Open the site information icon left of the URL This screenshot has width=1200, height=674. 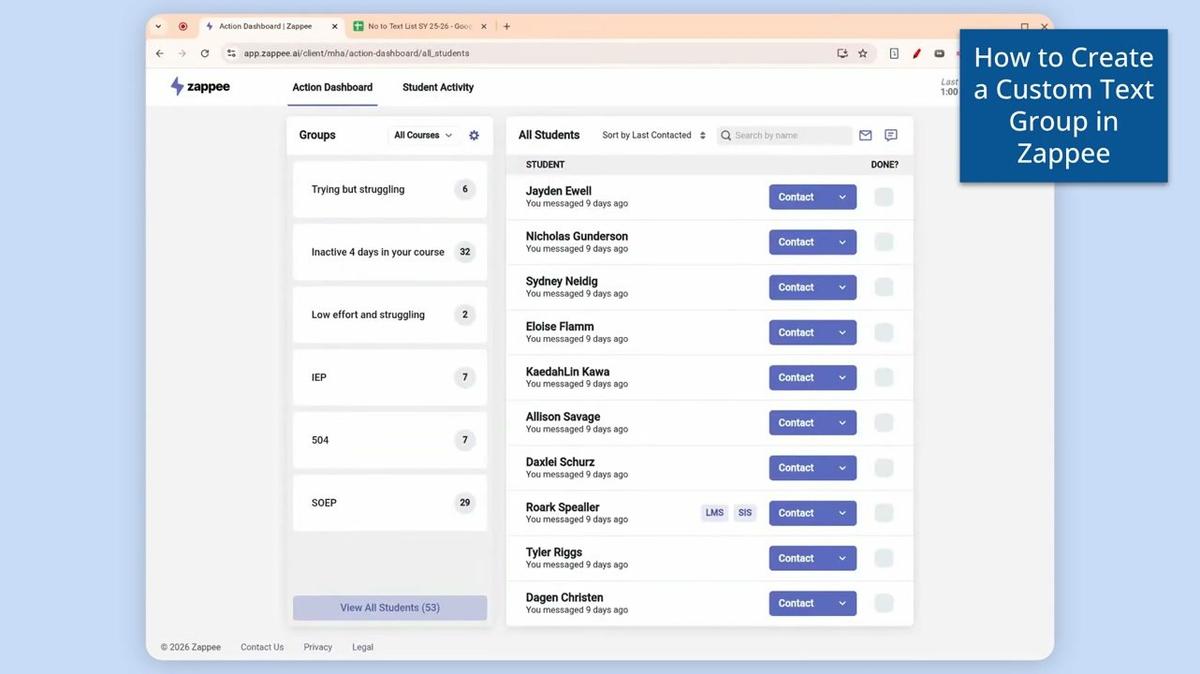(x=231, y=53)
